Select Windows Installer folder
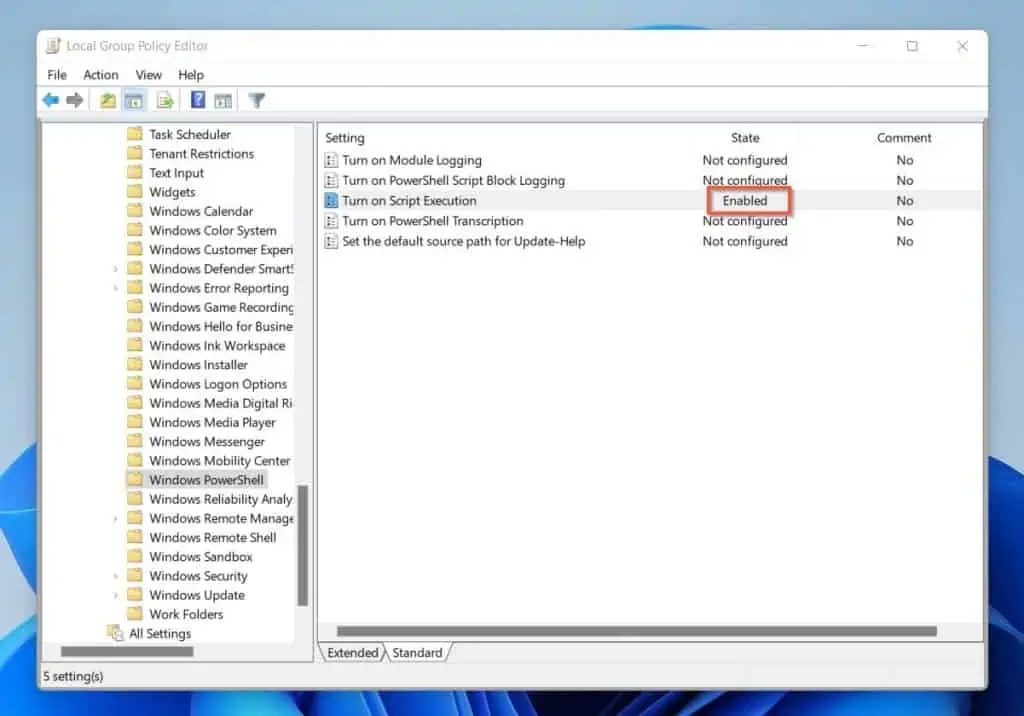 [199, 365]
